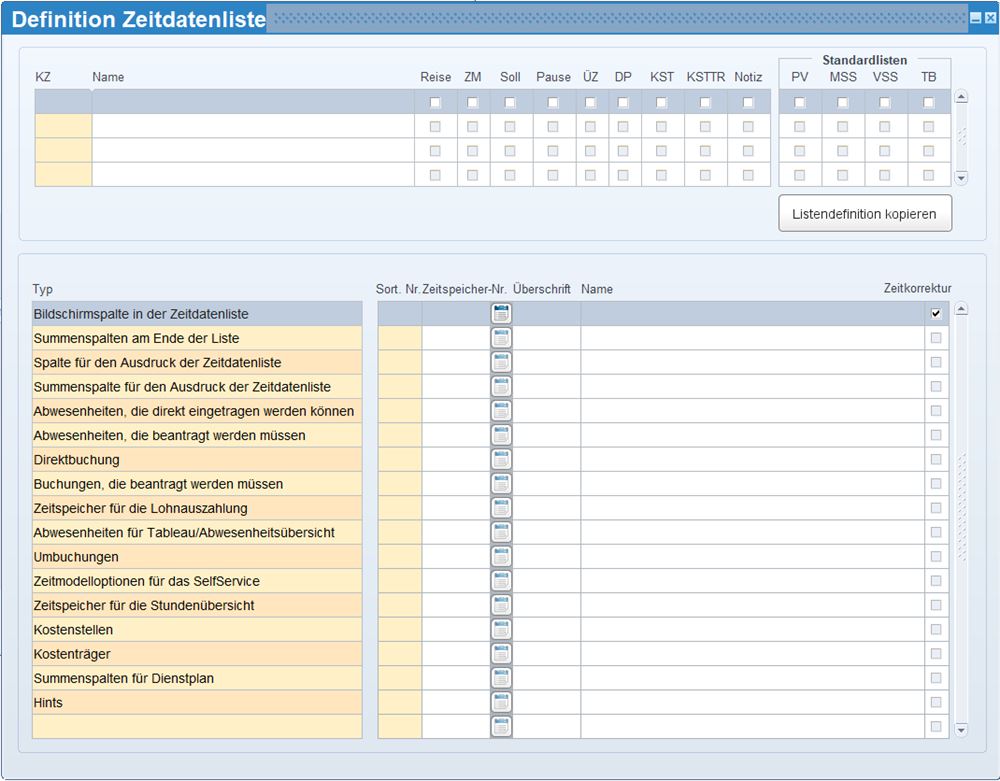Close the Definition Zeitdatenliste window
Viewport: 1000px width, 781px height.
click(x=990, y=18)
